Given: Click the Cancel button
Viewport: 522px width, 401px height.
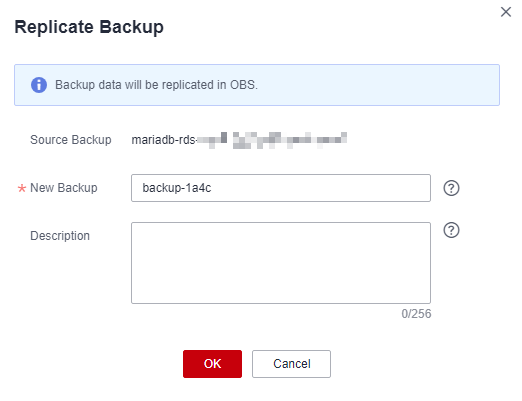Looking at the screenshot, I should tap(291, 364).
